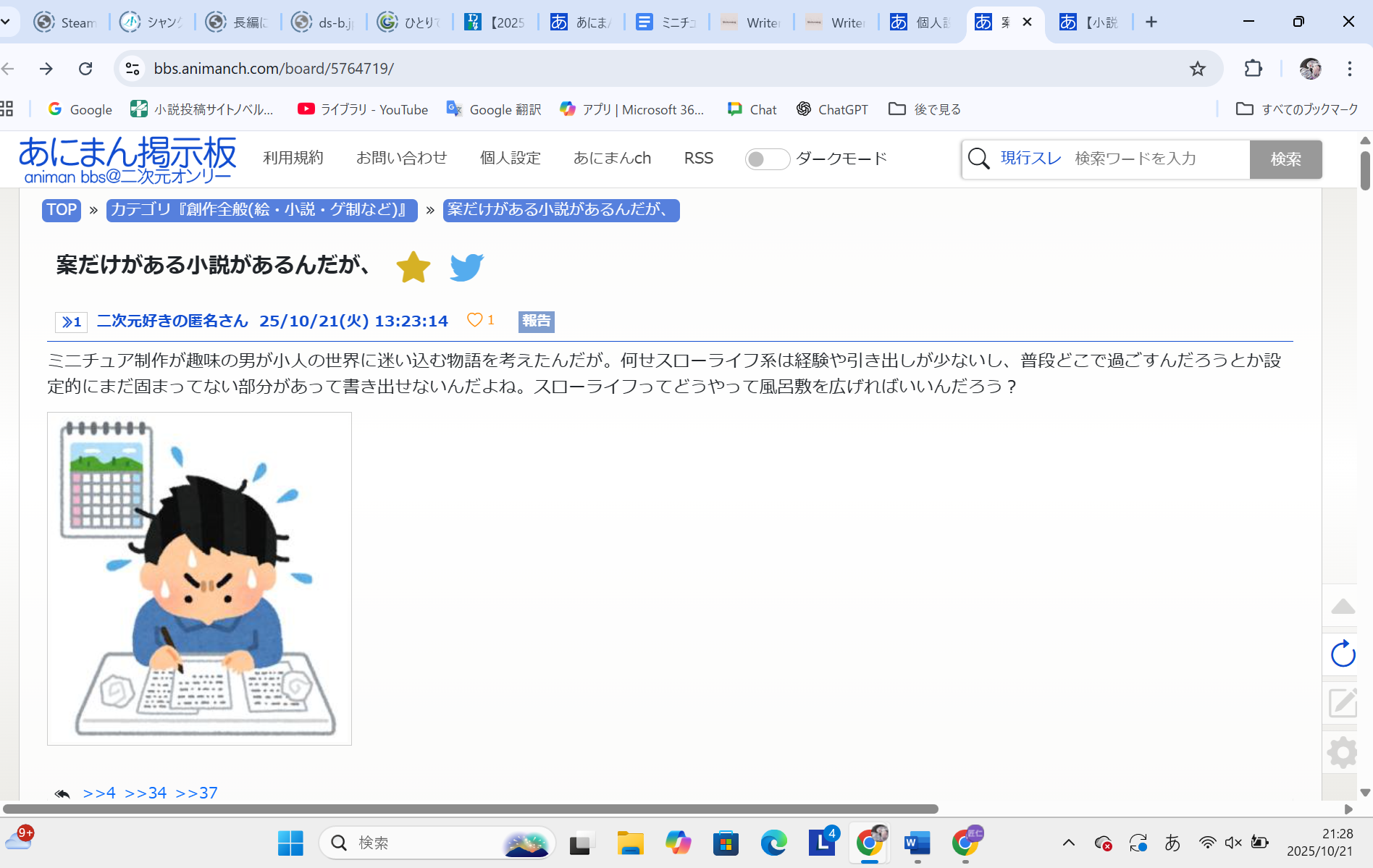Open the 利用規約 menu item
Image resolution: width=1373 pixels, height=868 pixels.
pyautogui.click(x=293, y=158)
